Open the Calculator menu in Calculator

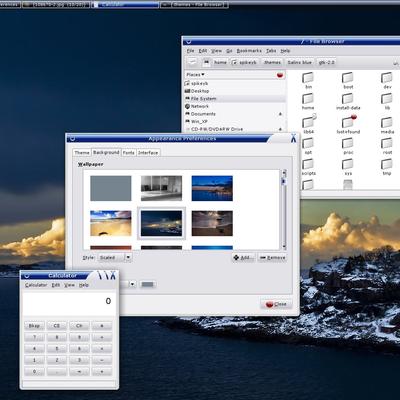(36, 285)
